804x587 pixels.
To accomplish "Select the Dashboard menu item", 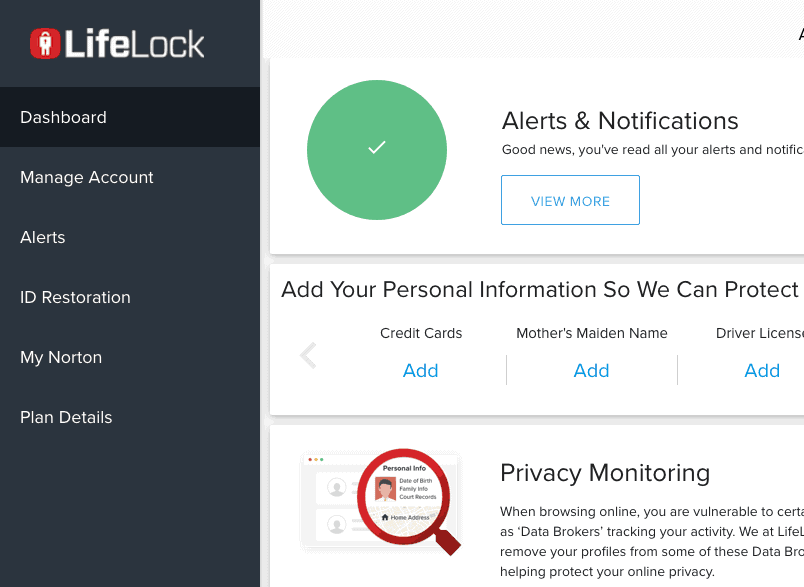I will tap(63, 117).
